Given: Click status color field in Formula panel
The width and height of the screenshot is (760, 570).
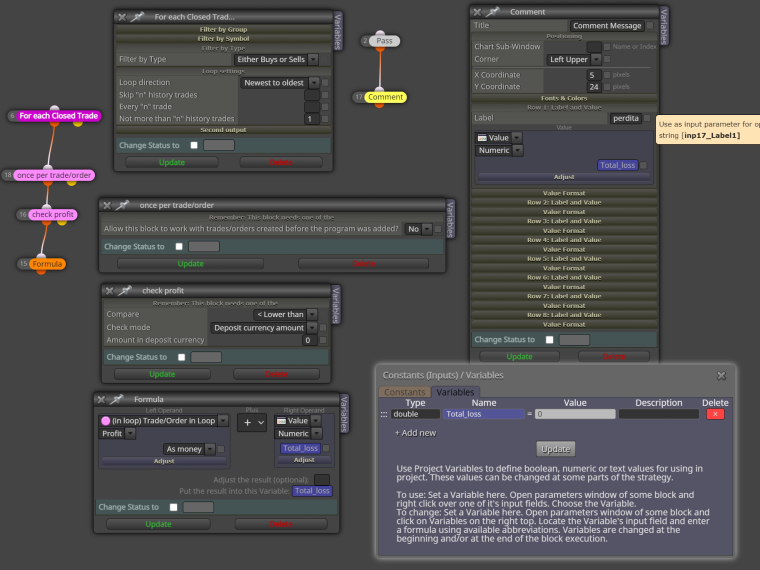Looking at the screenshot, I should 198,507.
